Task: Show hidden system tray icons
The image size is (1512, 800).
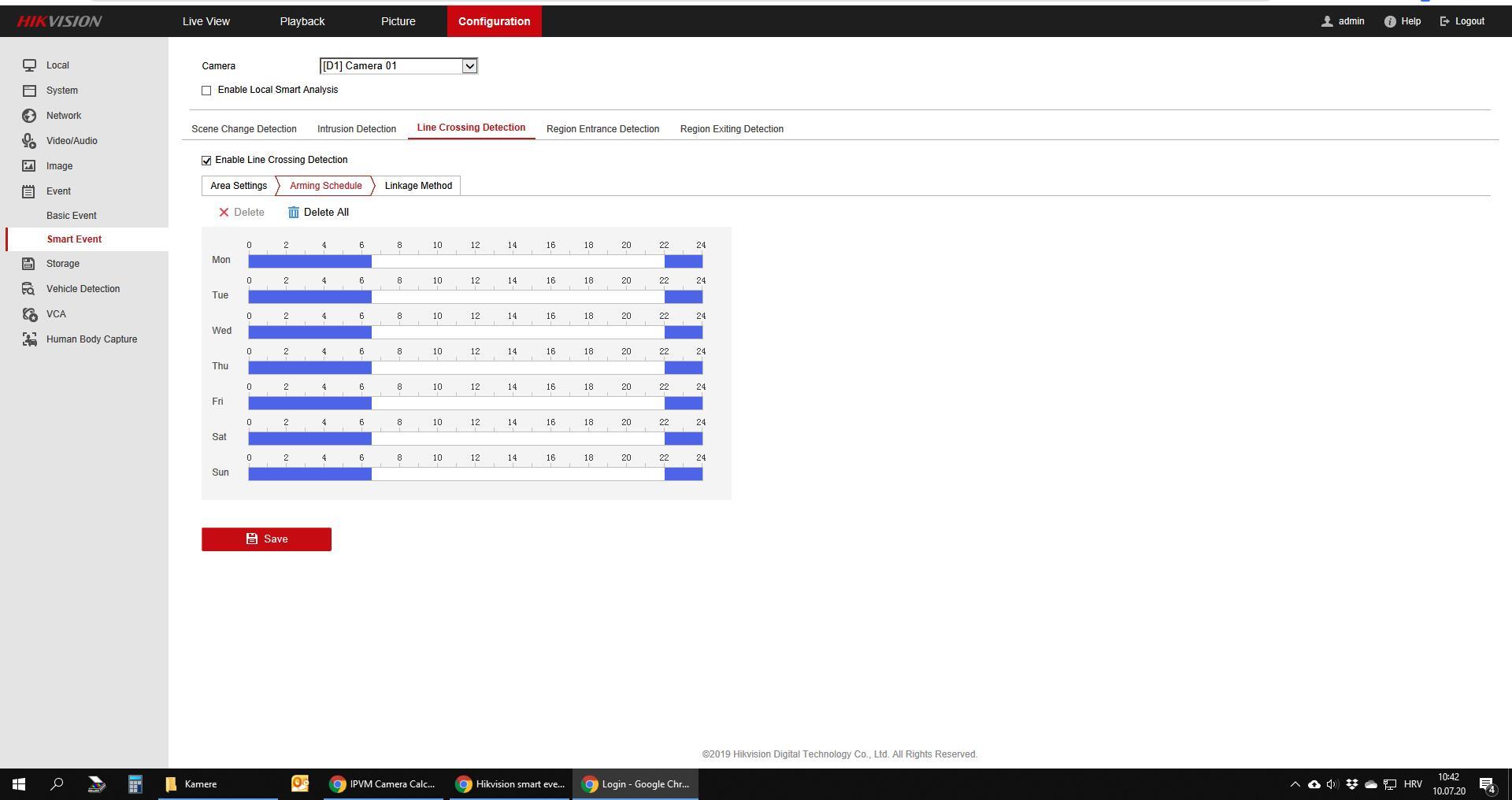Action: (1295, 784)
